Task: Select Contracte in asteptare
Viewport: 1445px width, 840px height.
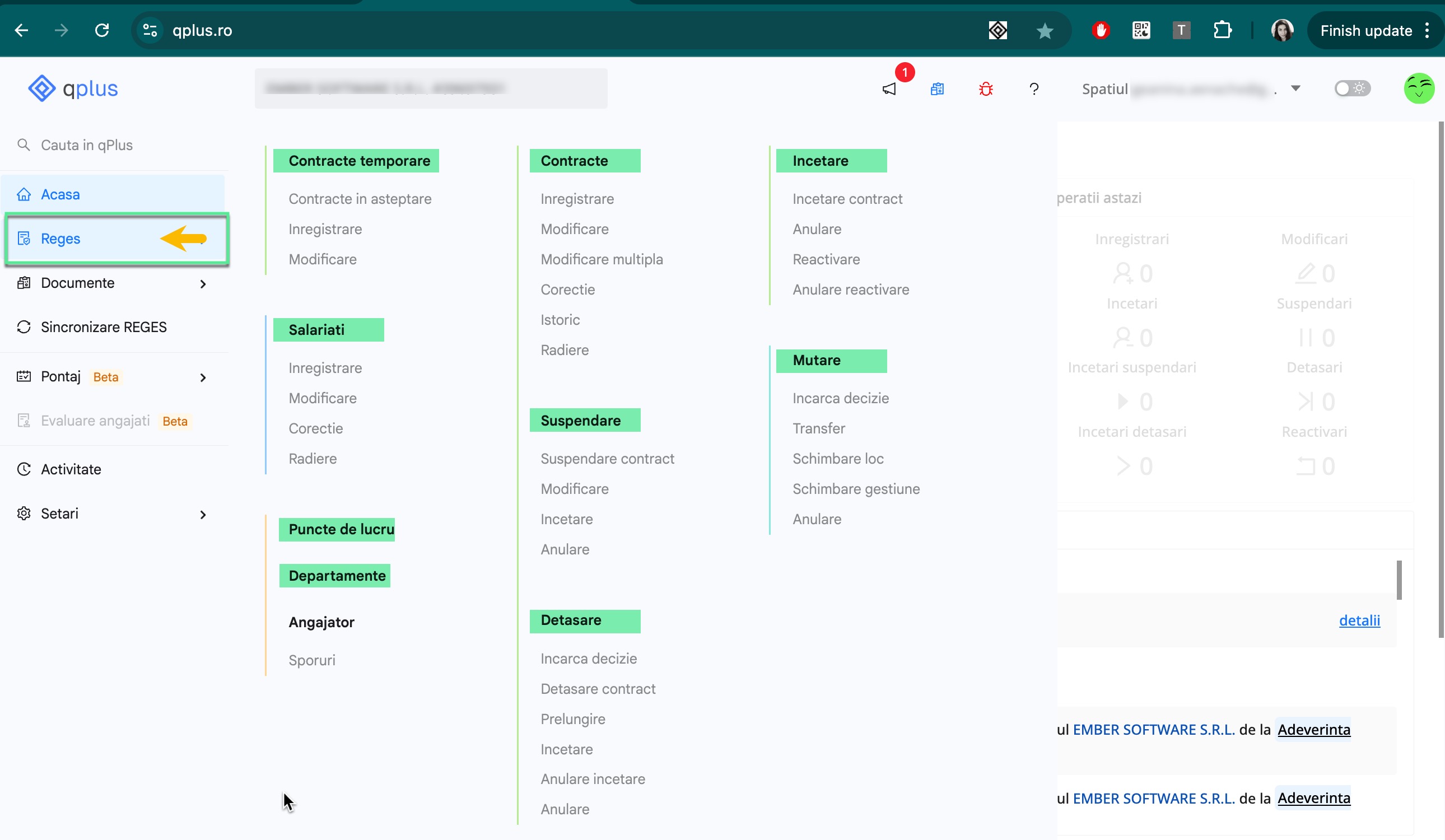Action: tap(360, 198)
